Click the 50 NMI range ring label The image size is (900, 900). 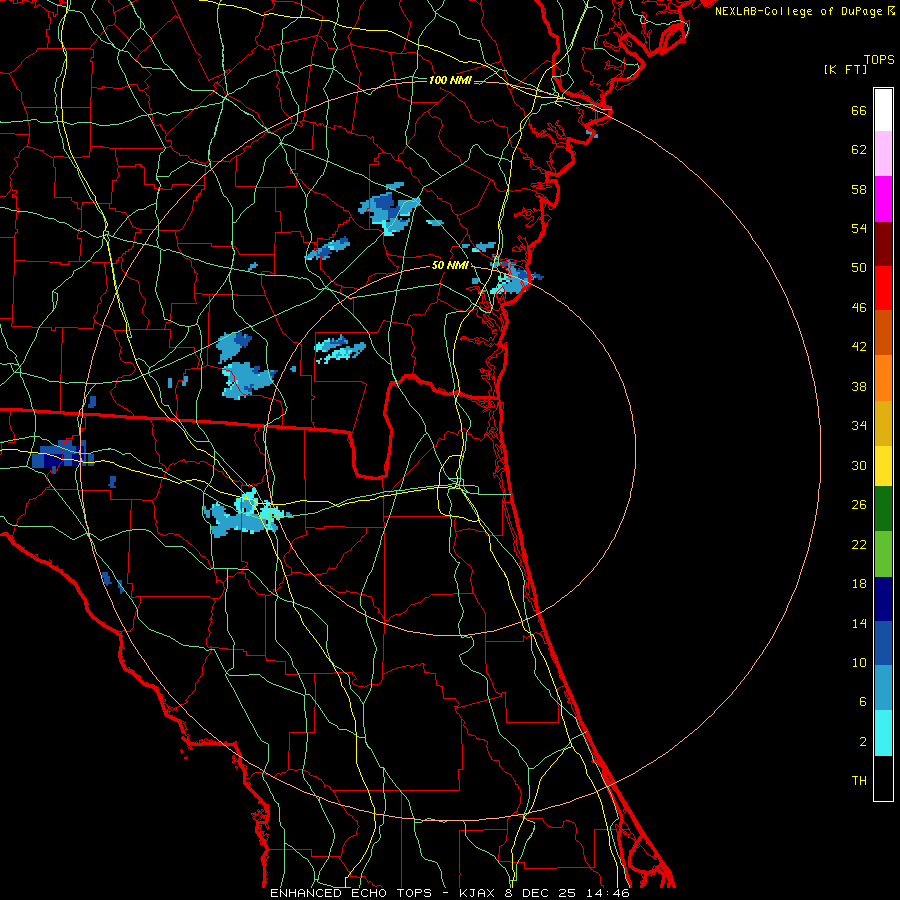pos(450,265)
